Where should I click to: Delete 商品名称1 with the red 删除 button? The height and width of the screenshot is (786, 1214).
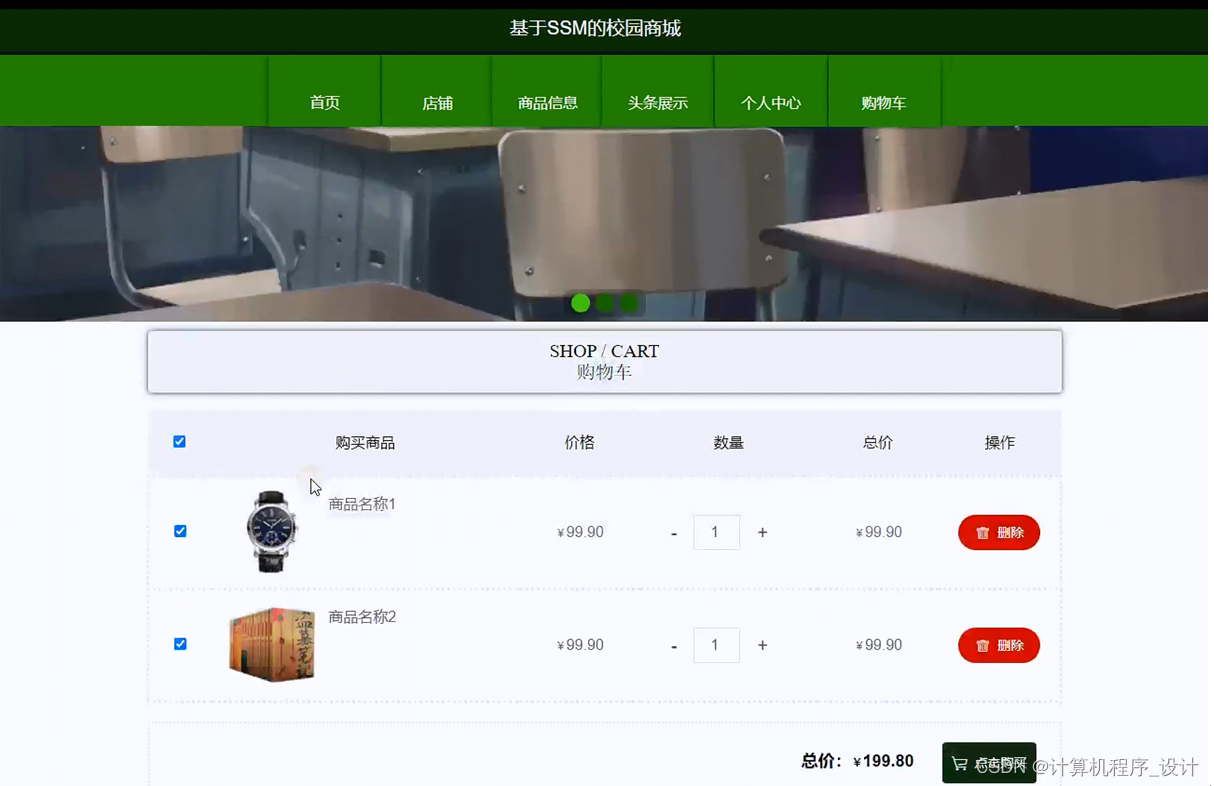point(999,533)
